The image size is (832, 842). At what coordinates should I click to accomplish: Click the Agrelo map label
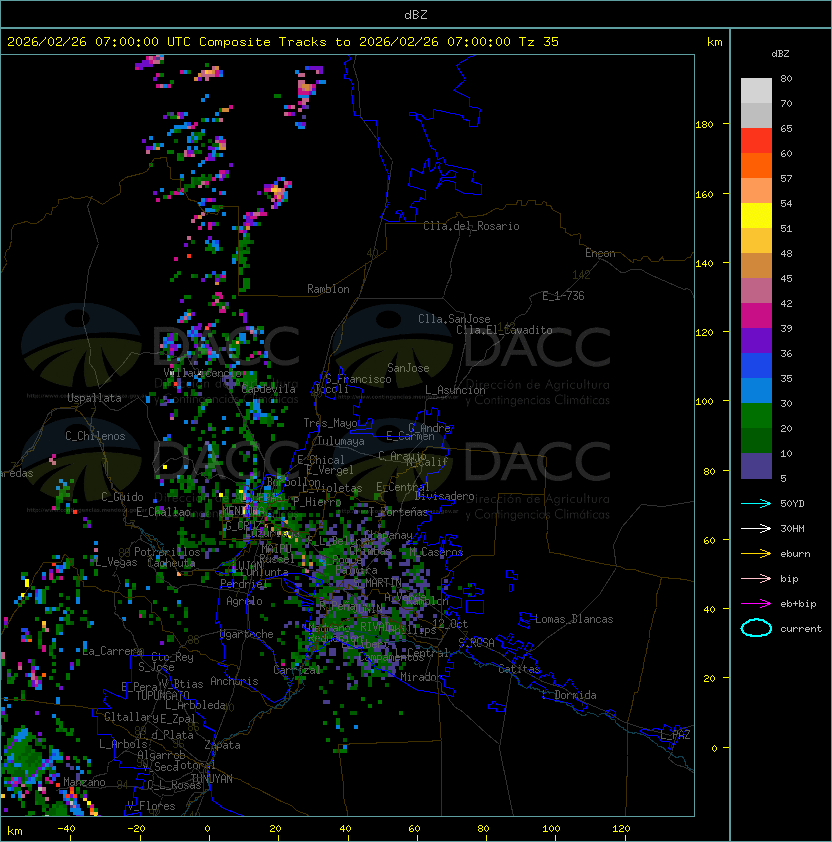click(x=244, y=601)
